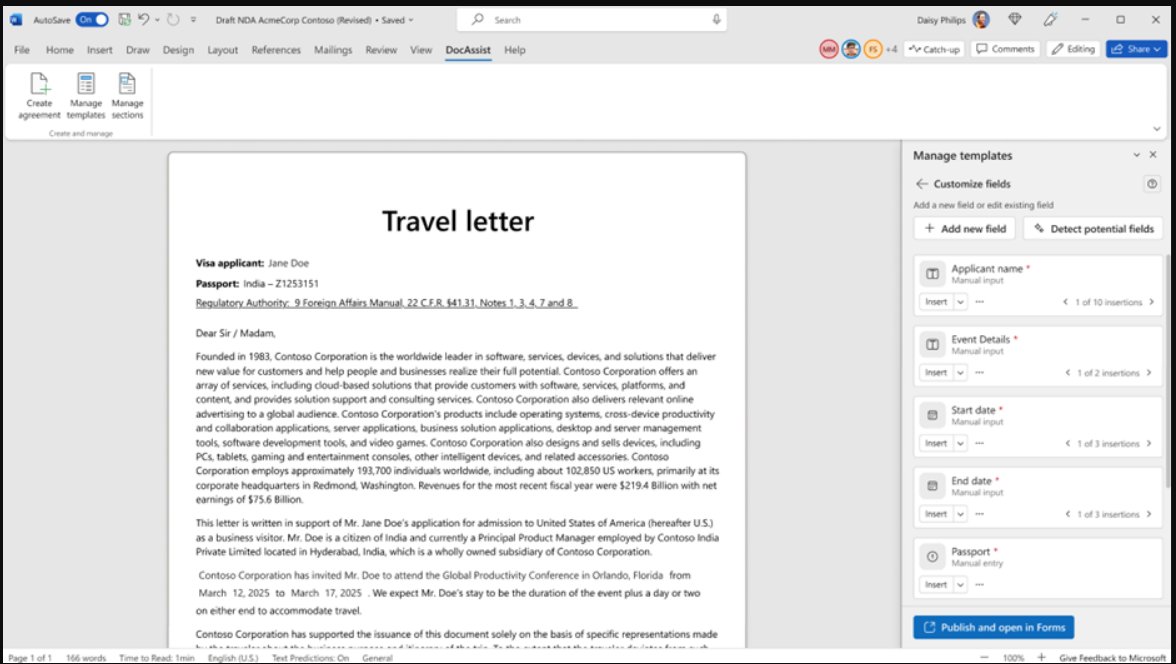Switch to the DocAssist ribbon tab
Screen dimensions: 1176x664
tap(467, 50)
